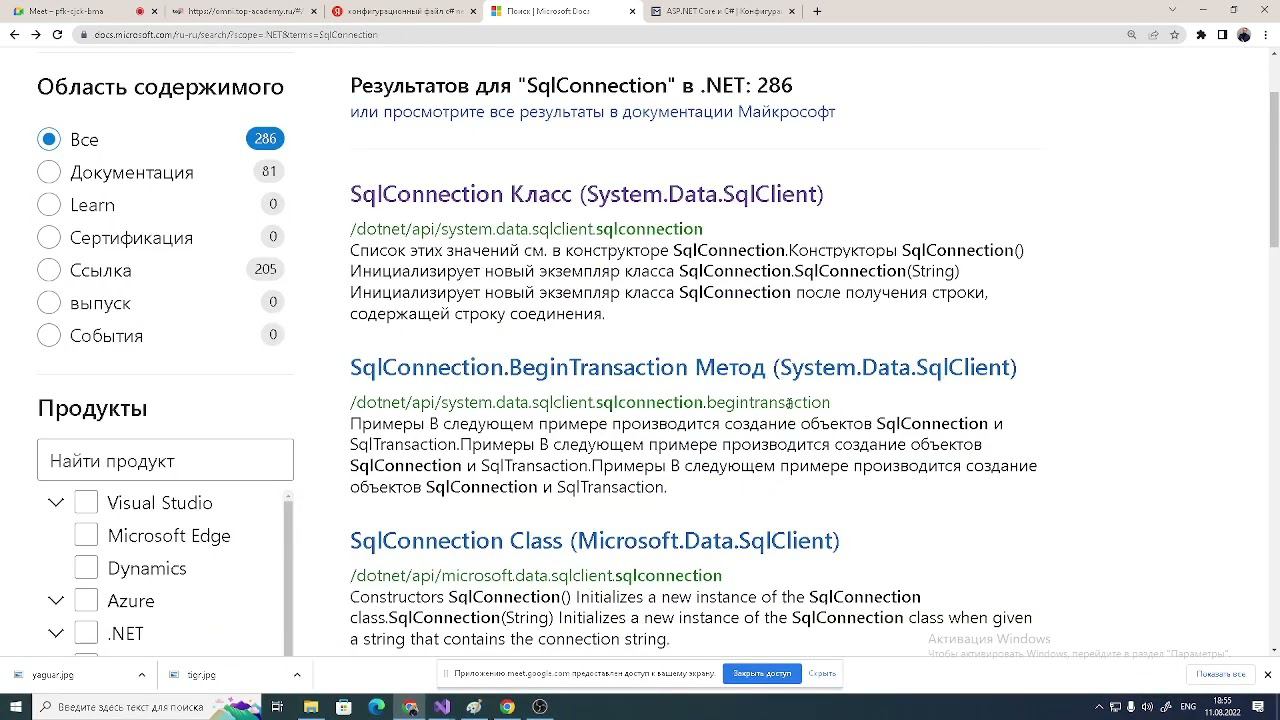This screenshot has height=720, width=1280.
Task: Open the tigr.jpg download options arrow
Action: point(297,675)
